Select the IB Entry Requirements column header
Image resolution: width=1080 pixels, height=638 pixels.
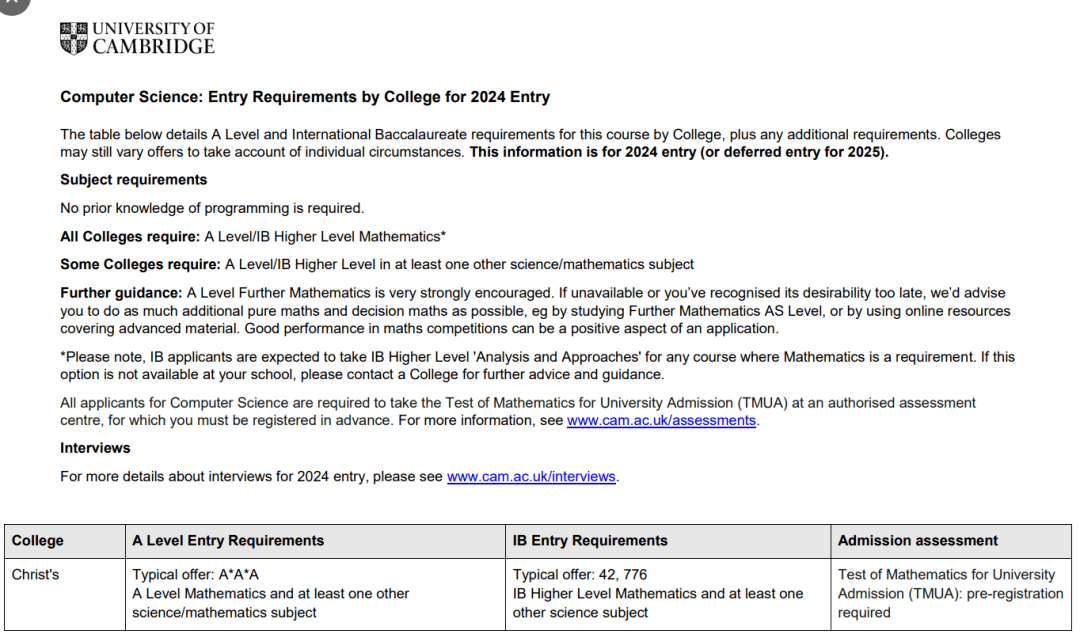coord(668,541)
